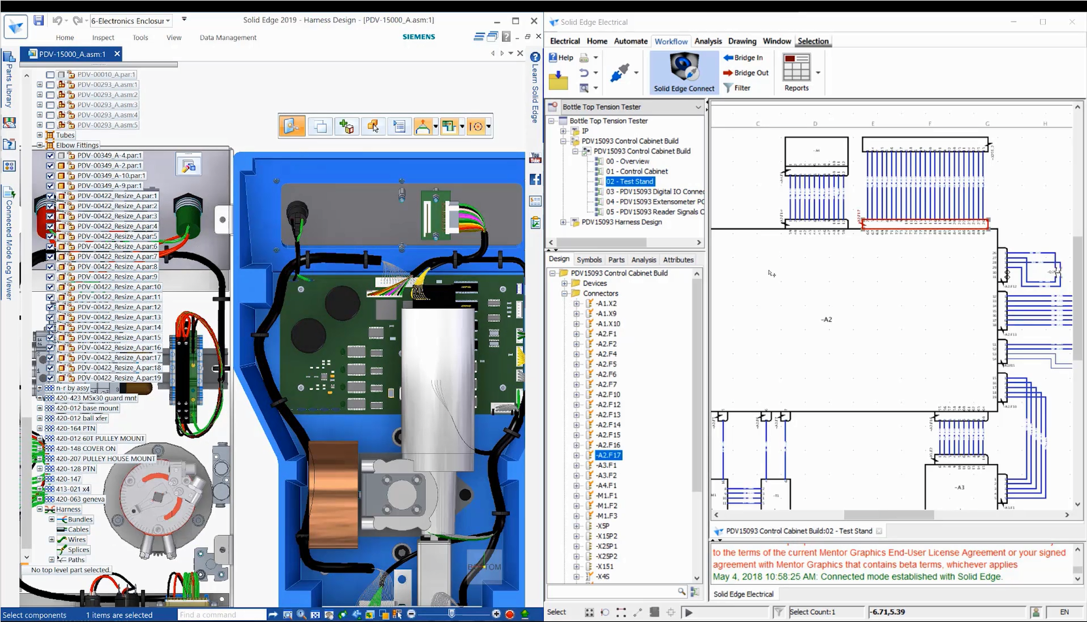Open the Reports tool
Image resolution: width=1087 pixels, height=622 pixels.
click(x=798, y=72)
